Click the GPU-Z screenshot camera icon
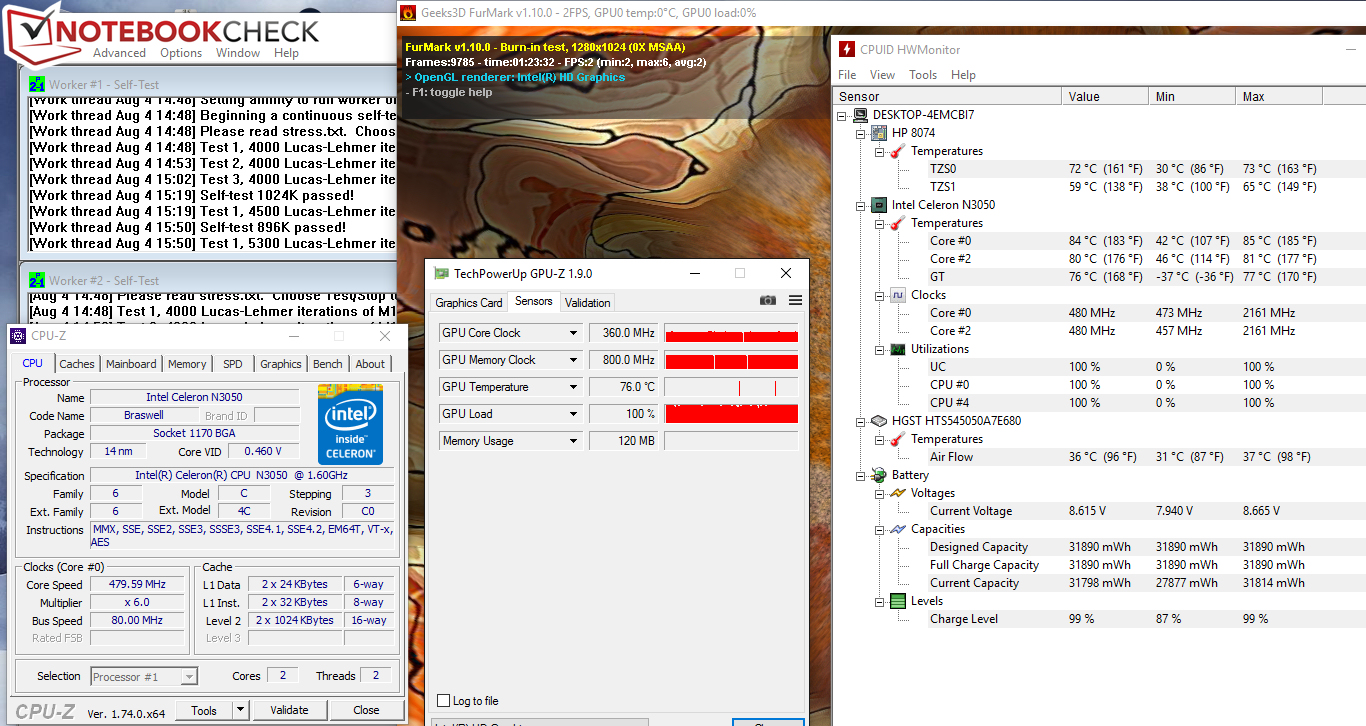Image resolution: width=1366 pixels, height=726 pixels. click(x=767, y=300)
